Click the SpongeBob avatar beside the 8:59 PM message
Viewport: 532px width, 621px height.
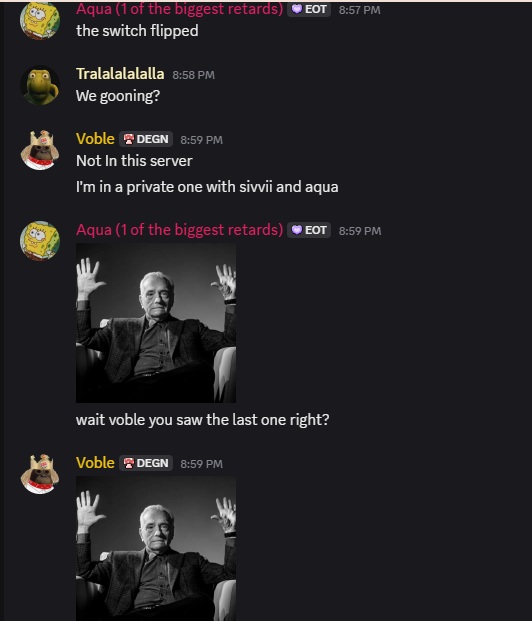point(40,241)
